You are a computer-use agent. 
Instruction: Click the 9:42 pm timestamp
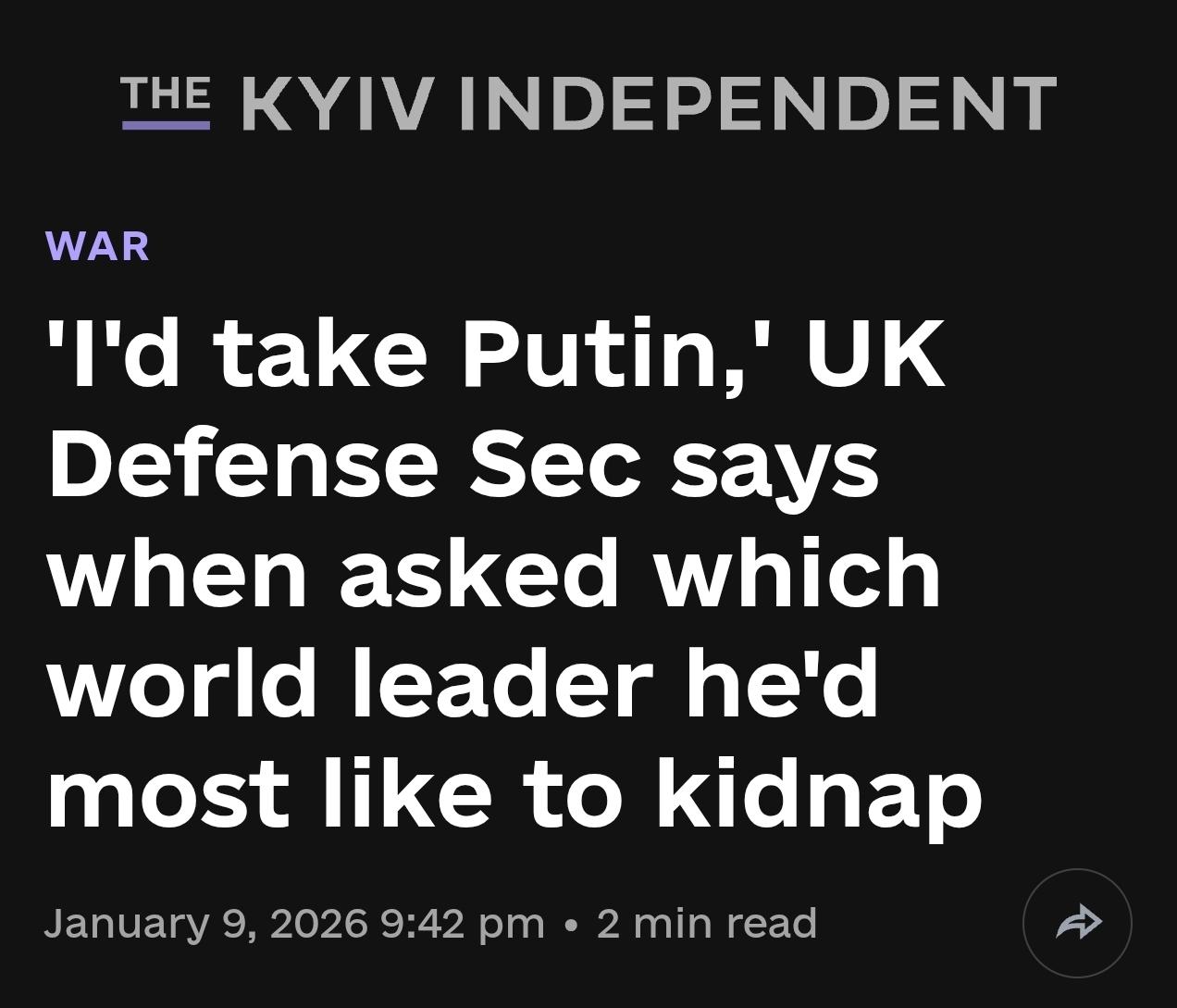(x=462, y=923)
